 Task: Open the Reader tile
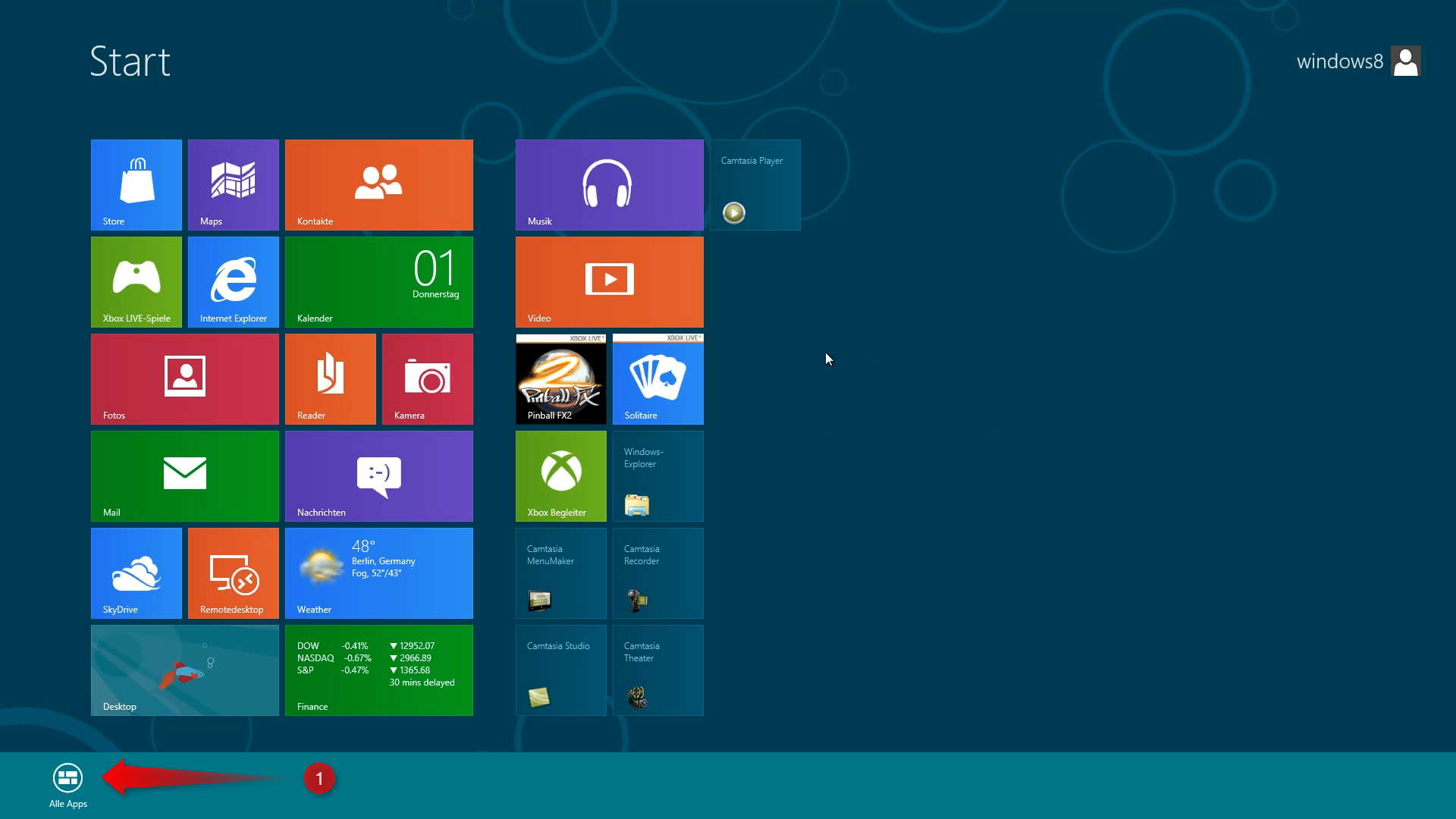tap(331, 378)
